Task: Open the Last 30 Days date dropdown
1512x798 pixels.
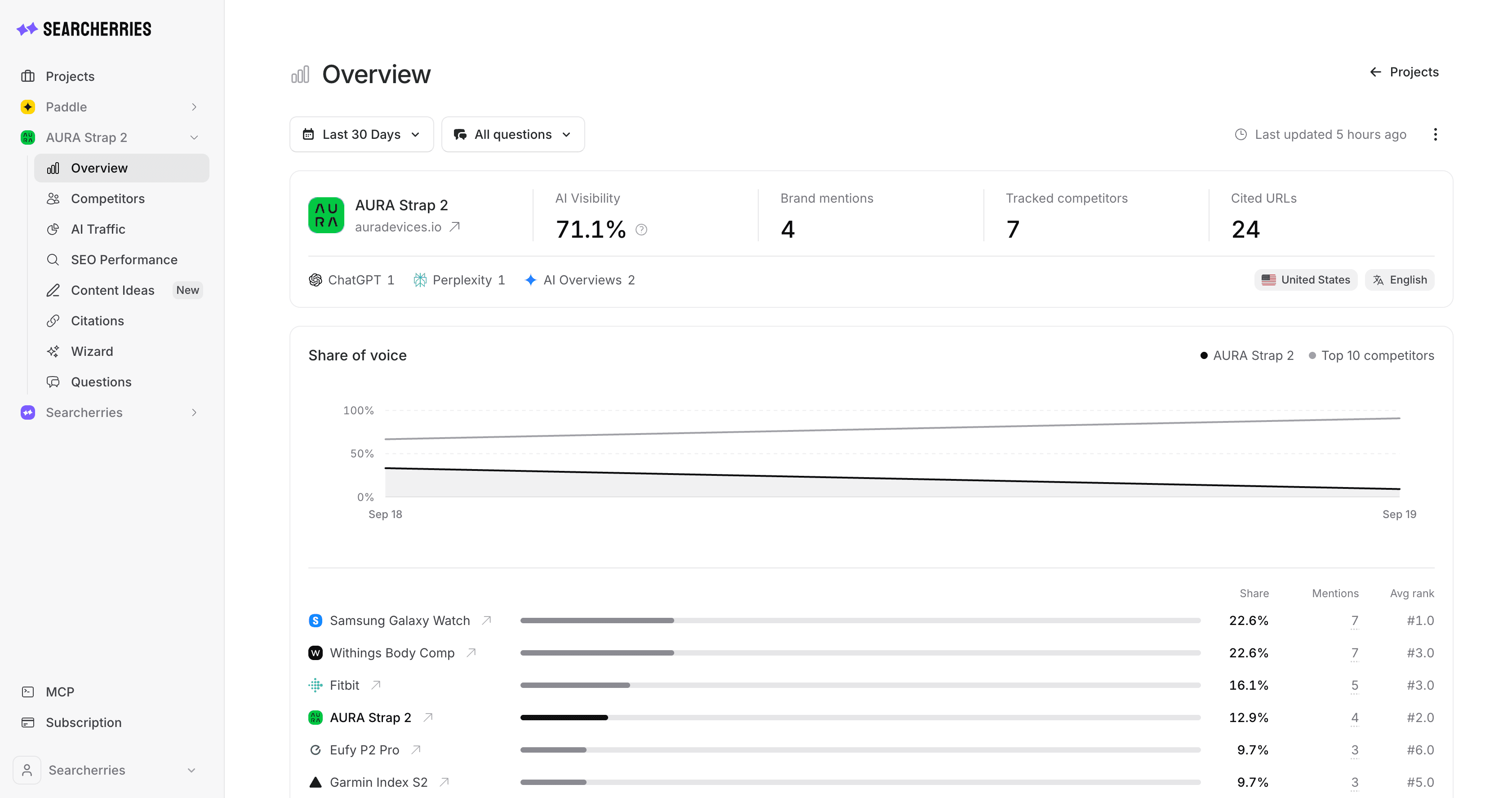Action: click(361, 134)
